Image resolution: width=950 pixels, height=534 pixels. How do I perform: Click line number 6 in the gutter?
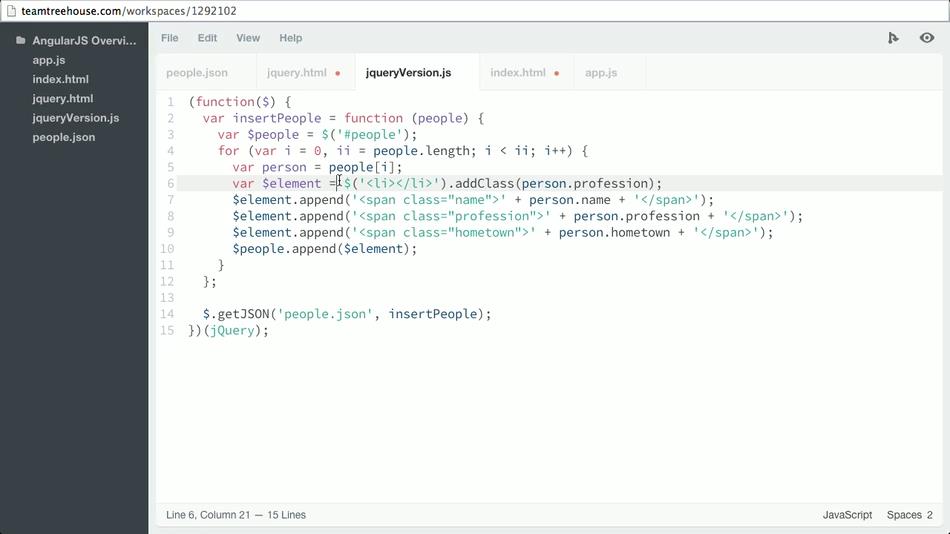pos(171,184)
